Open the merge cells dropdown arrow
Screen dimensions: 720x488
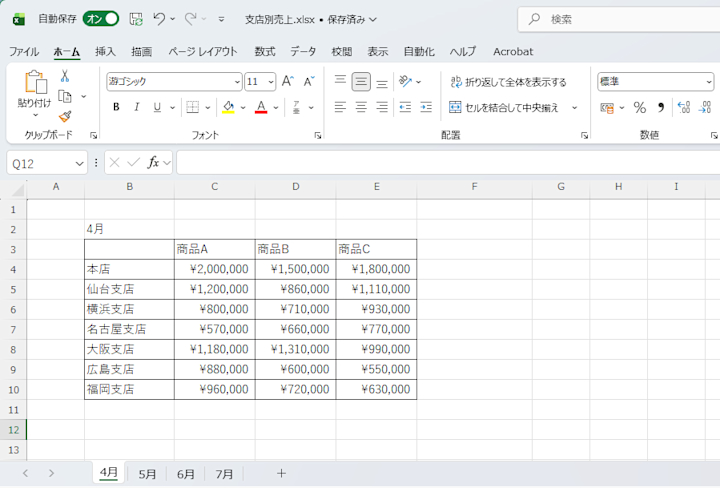pos(574,108)
